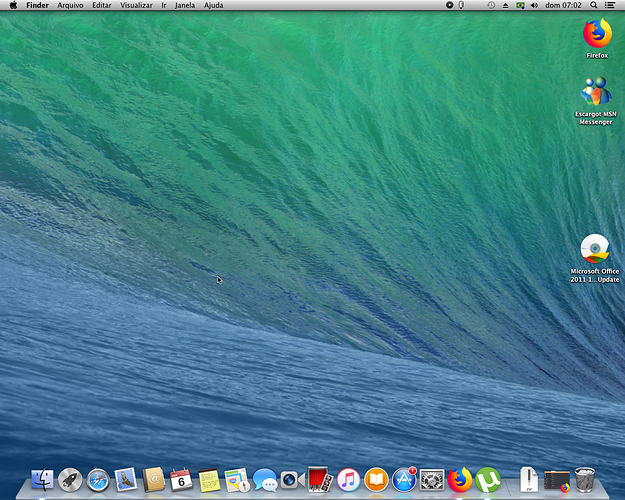Open the Calendar icon showing 6
The width and height of the screenshot is (625, 500).
(181, 480)
